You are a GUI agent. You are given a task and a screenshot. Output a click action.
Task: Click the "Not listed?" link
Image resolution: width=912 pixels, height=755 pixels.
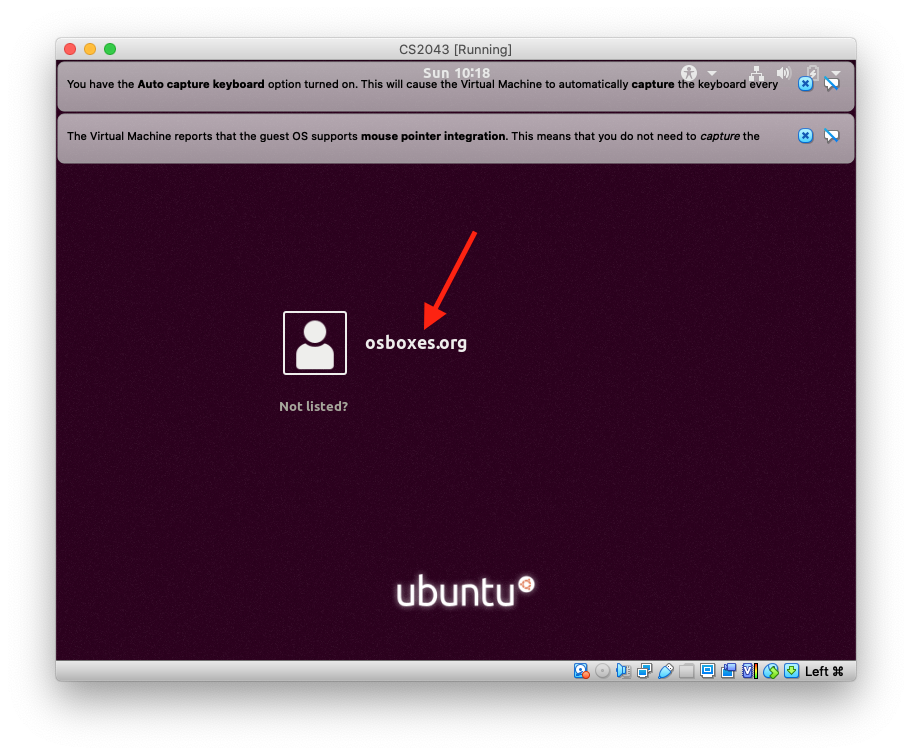(313, 407)
